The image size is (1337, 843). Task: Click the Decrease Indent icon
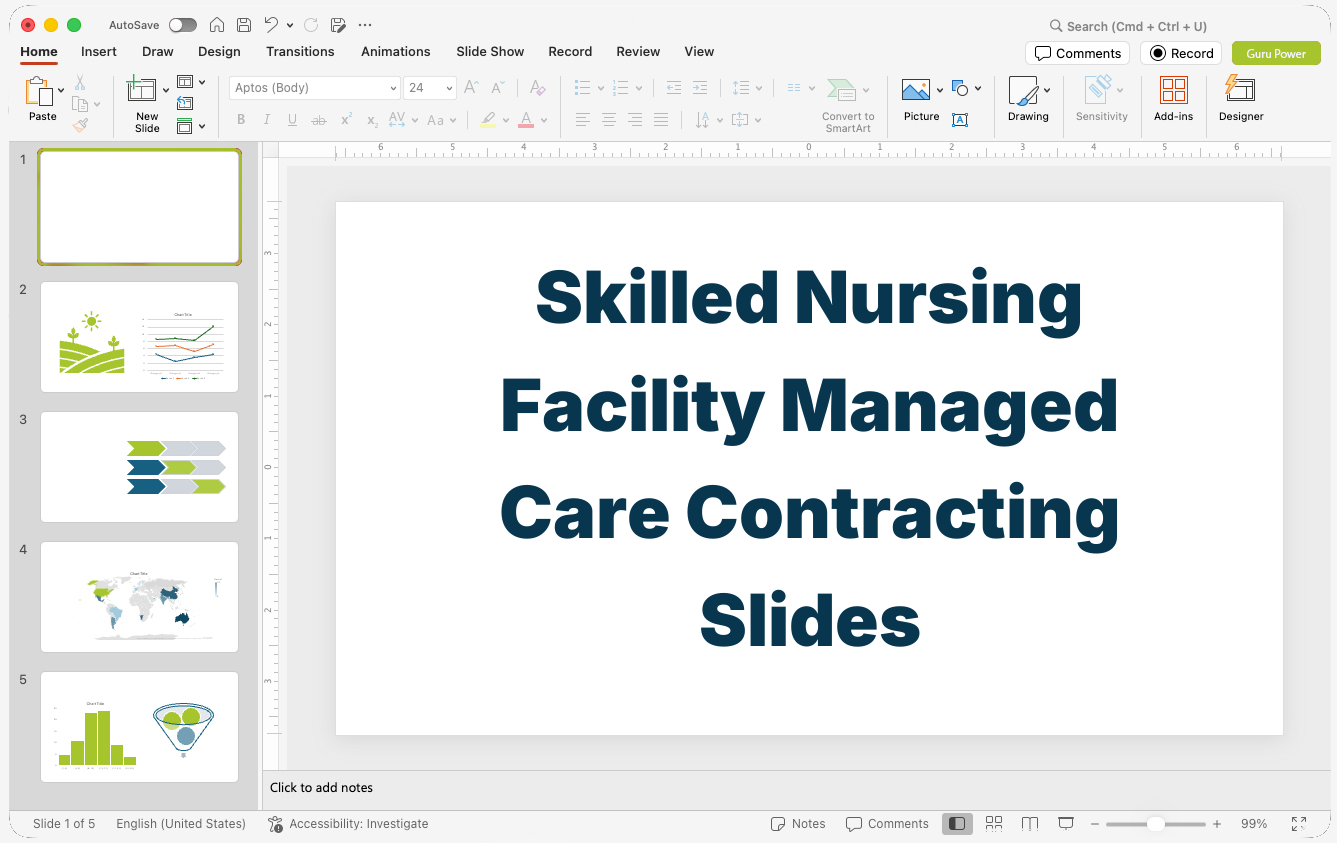point(674,88)
